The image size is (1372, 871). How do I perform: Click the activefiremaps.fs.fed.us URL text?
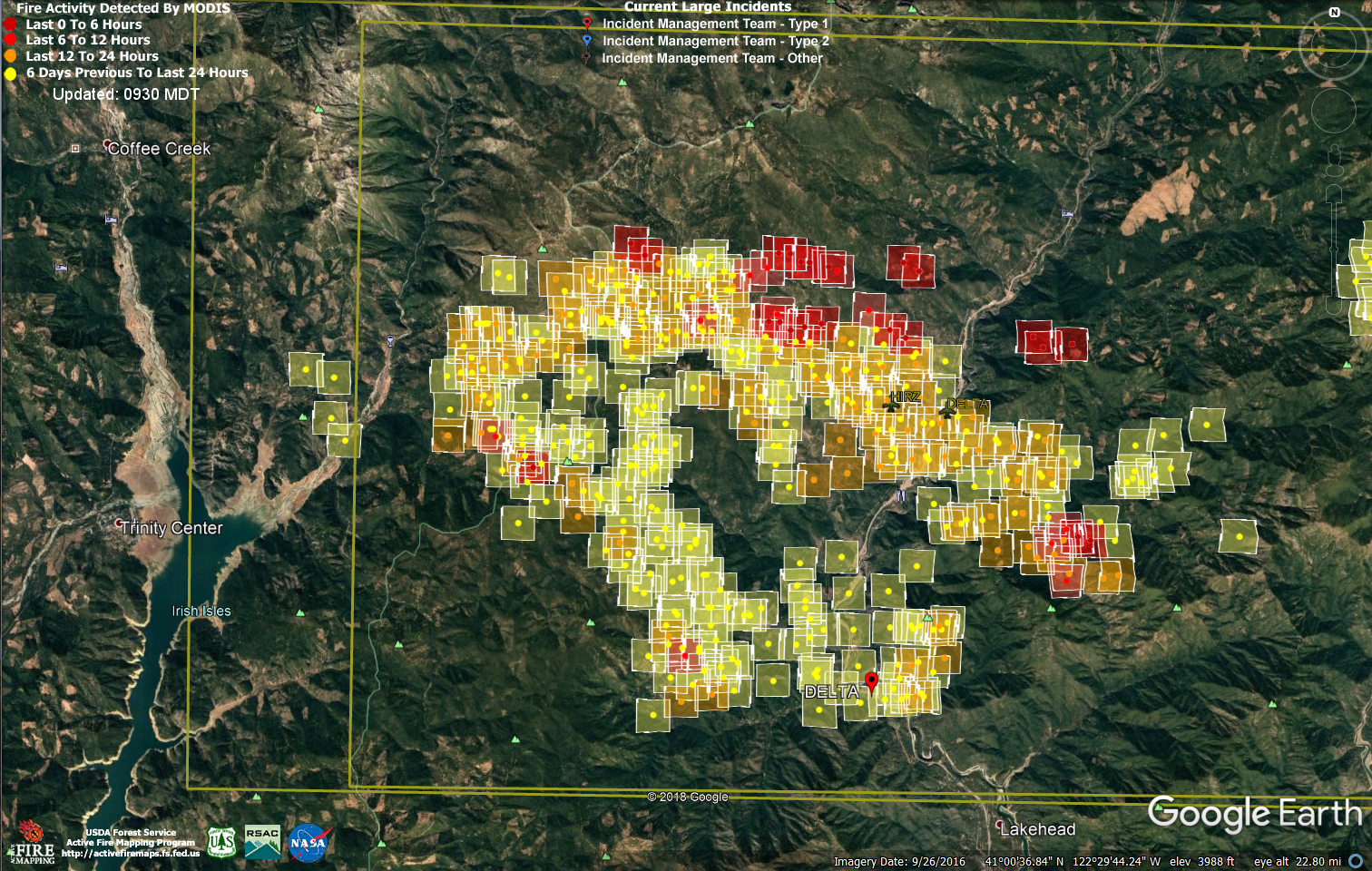[131, 853]
